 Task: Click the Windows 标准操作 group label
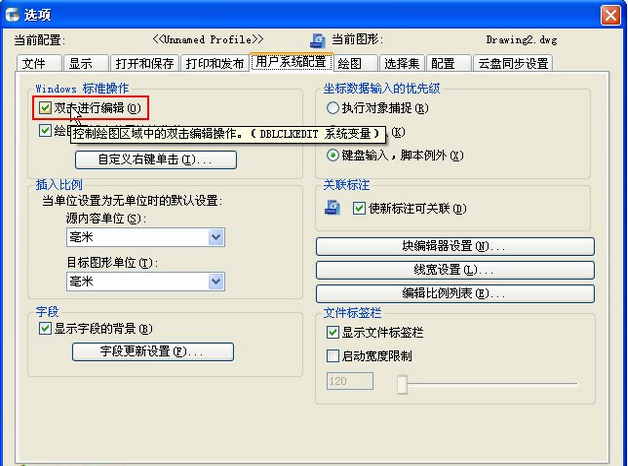click(82, 88)
